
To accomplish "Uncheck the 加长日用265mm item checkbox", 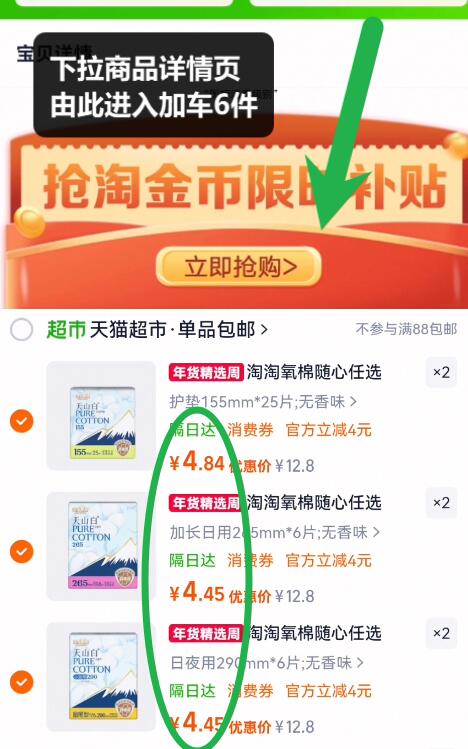I will (22, 551).
